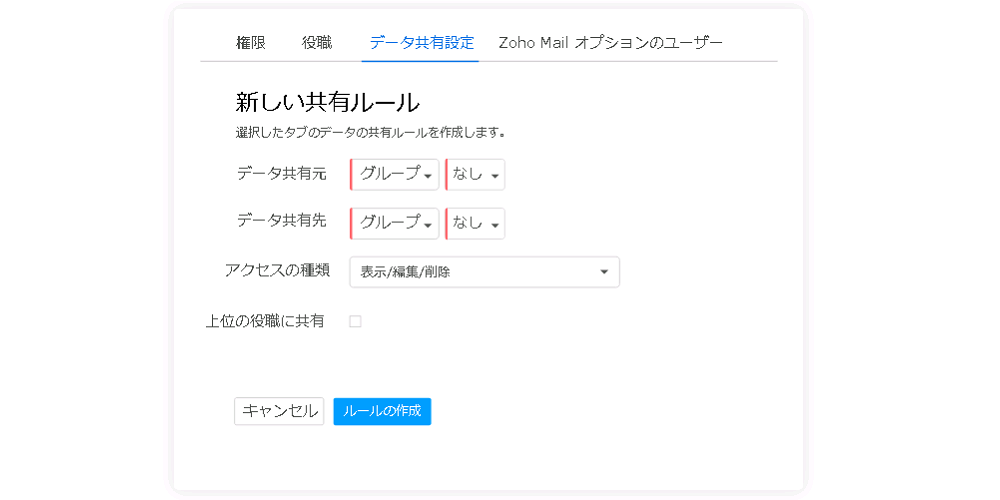1000x500 pixels.
Task: Open the 役職 tab
Action: tap(317, 43)
